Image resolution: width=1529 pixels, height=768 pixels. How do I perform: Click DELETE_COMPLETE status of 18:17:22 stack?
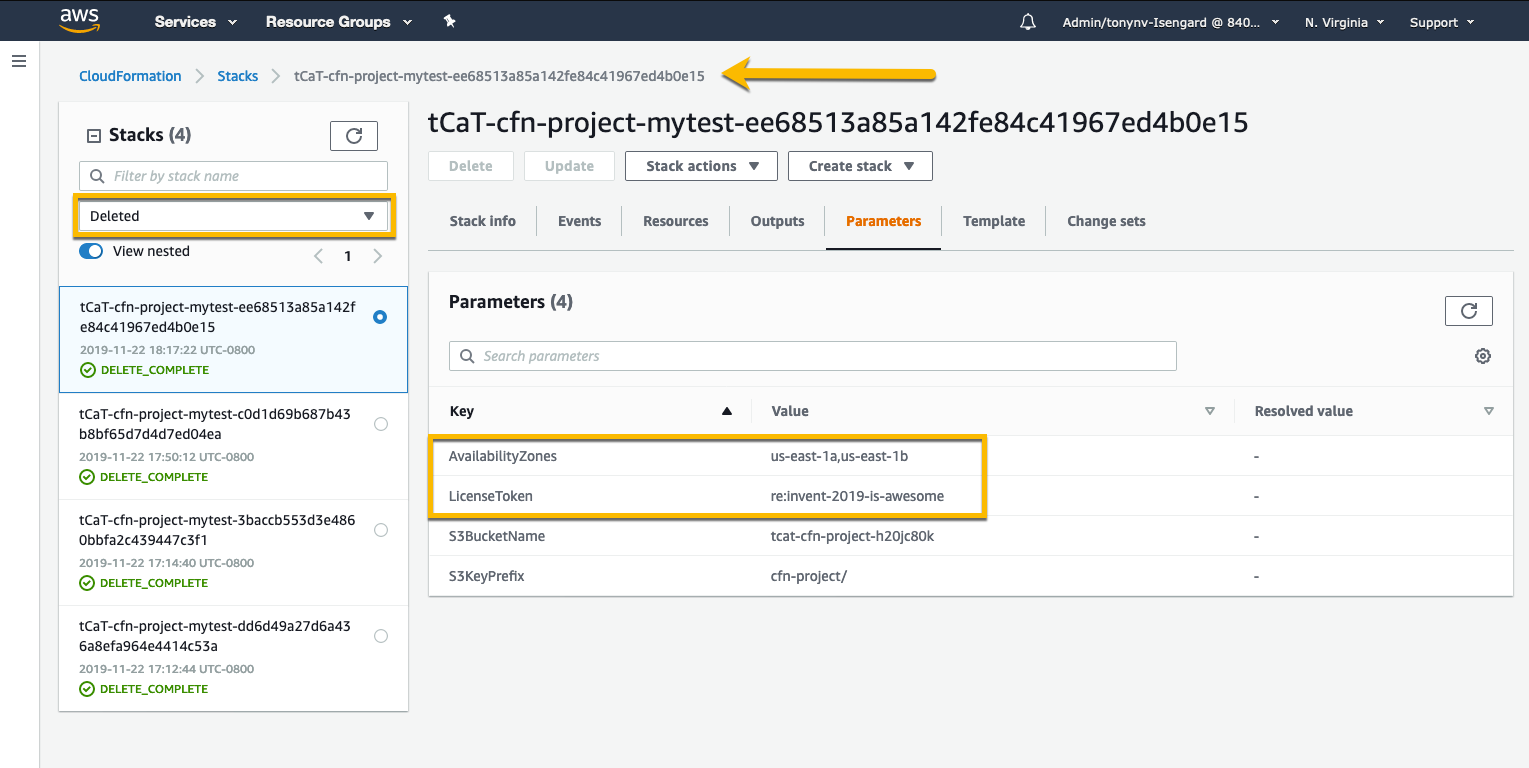tap(145, 370)
